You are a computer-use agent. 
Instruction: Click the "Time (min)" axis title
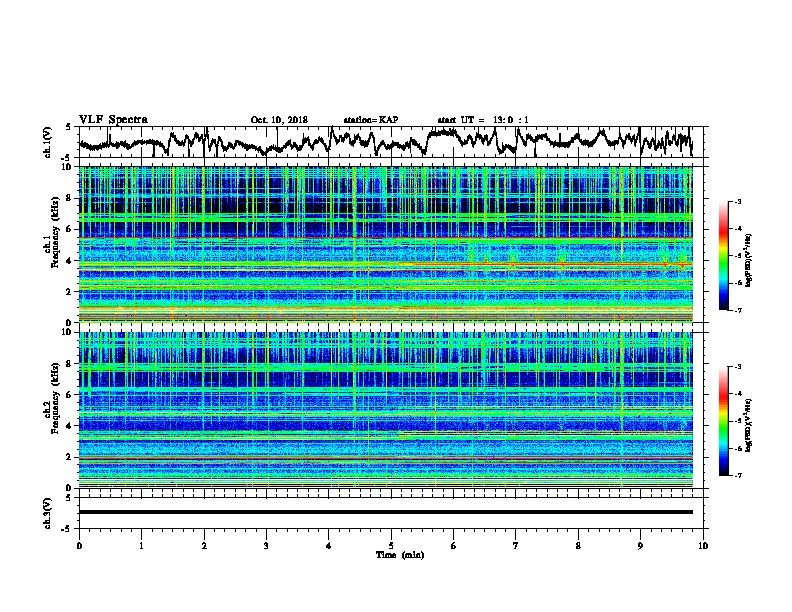click(400, 555)
